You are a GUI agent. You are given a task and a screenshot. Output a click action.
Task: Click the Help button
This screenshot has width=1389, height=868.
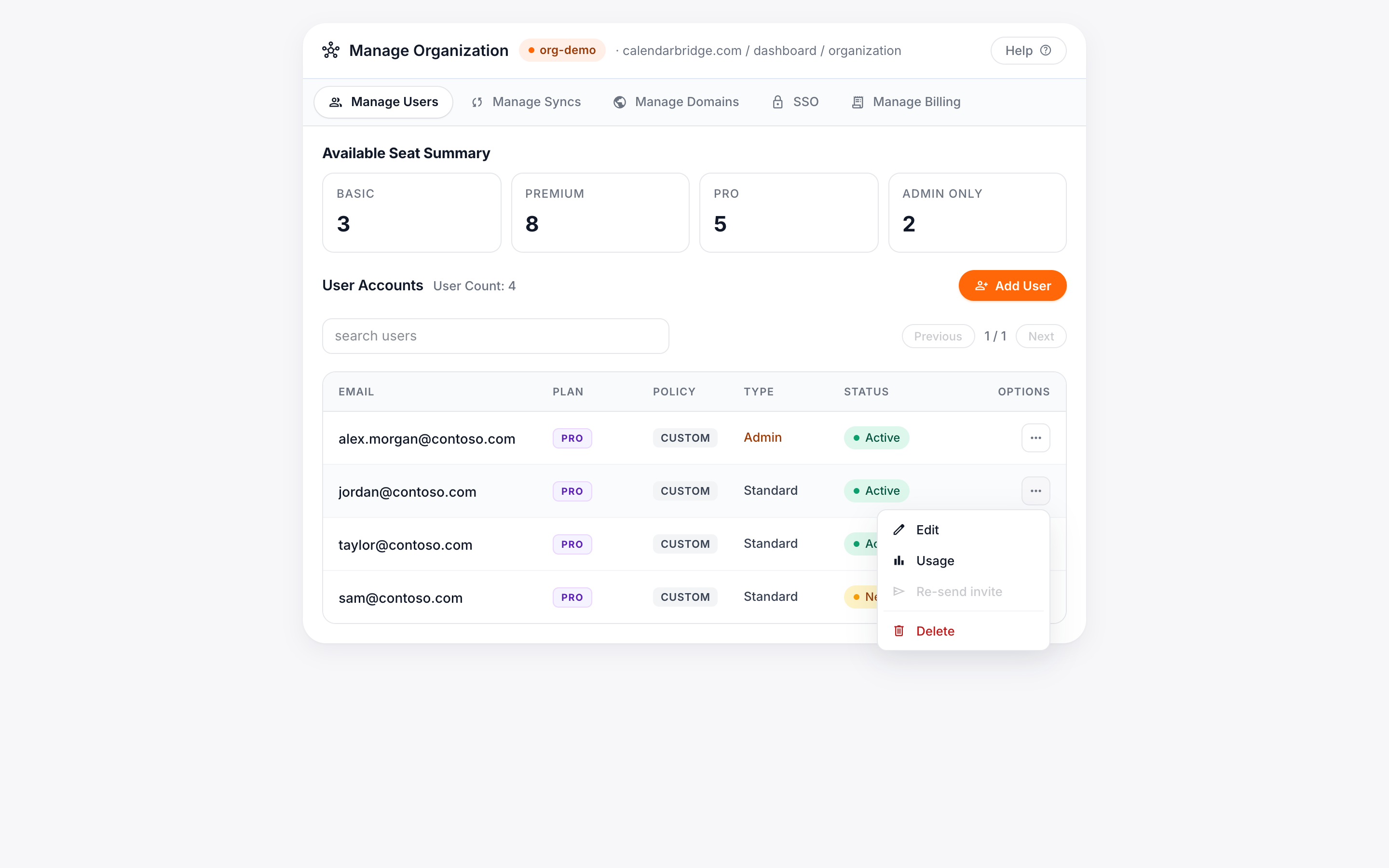(1028, 51)
